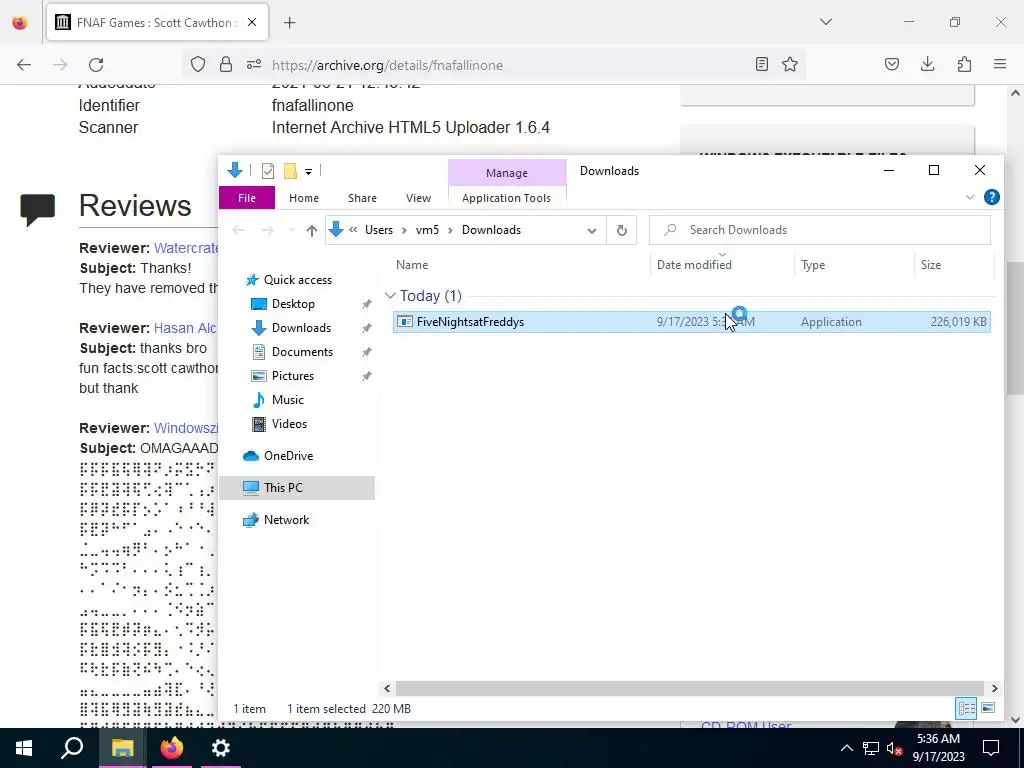Screen dimensions: 1024x768
Task: List all tabs dropdown in Firefox
Action: [x=826, y=22]
